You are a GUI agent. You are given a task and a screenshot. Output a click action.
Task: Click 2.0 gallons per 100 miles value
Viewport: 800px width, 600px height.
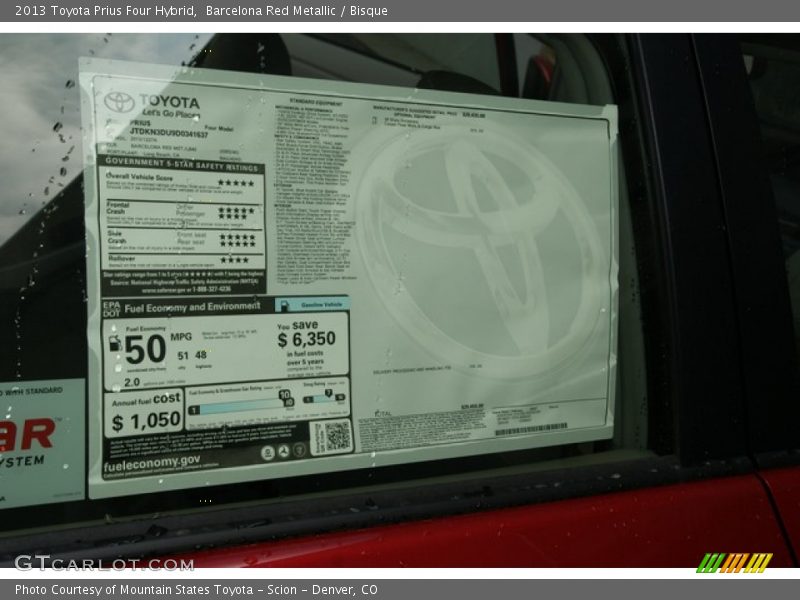coord(132,382)
